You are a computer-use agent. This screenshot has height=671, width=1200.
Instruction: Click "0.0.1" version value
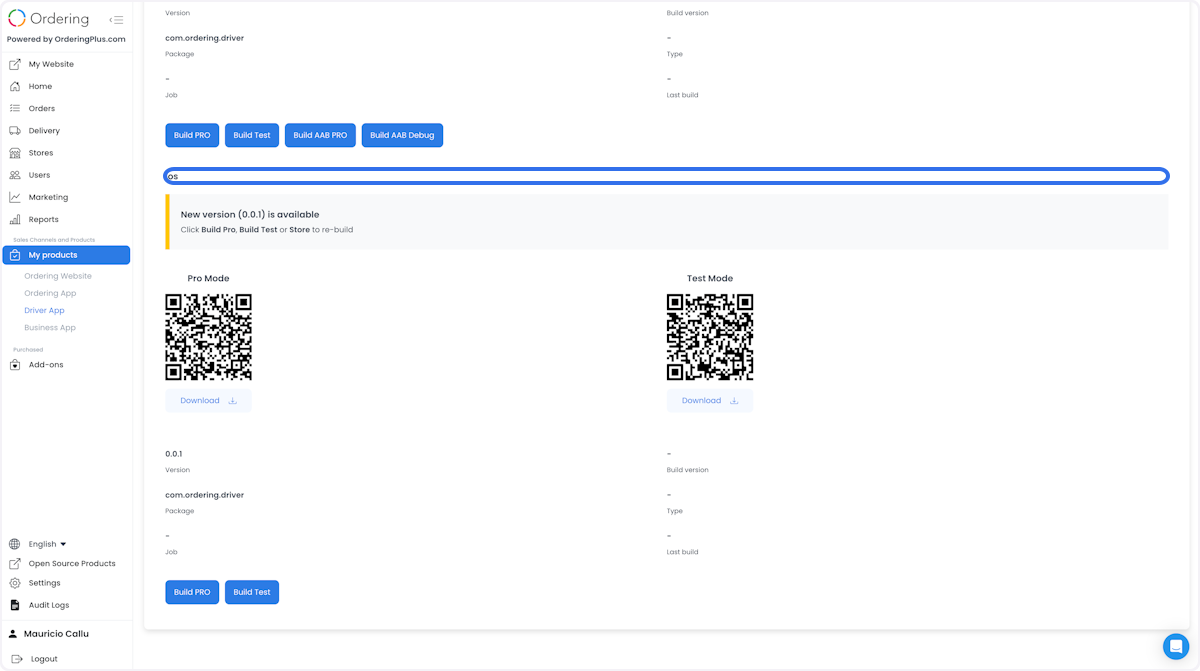point(174,454)
